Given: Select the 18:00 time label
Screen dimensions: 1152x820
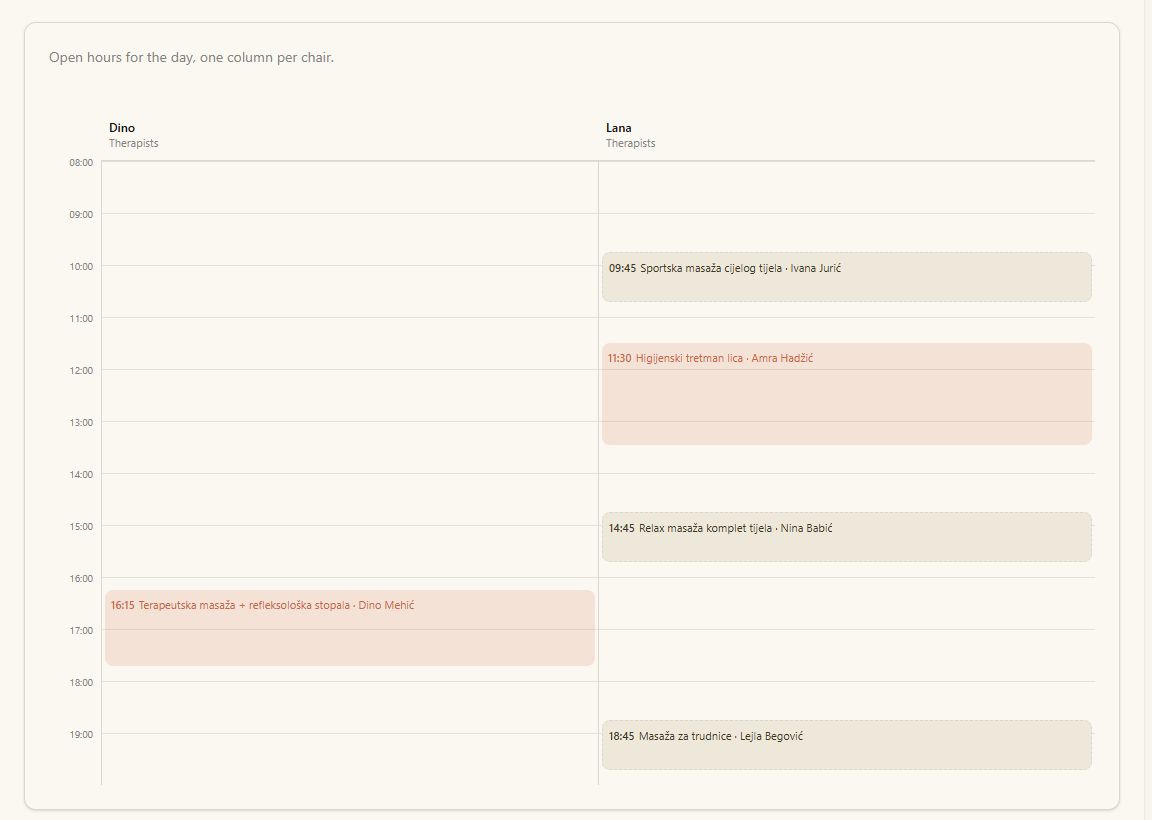Looking at the screenshot, I should point(82,683).
